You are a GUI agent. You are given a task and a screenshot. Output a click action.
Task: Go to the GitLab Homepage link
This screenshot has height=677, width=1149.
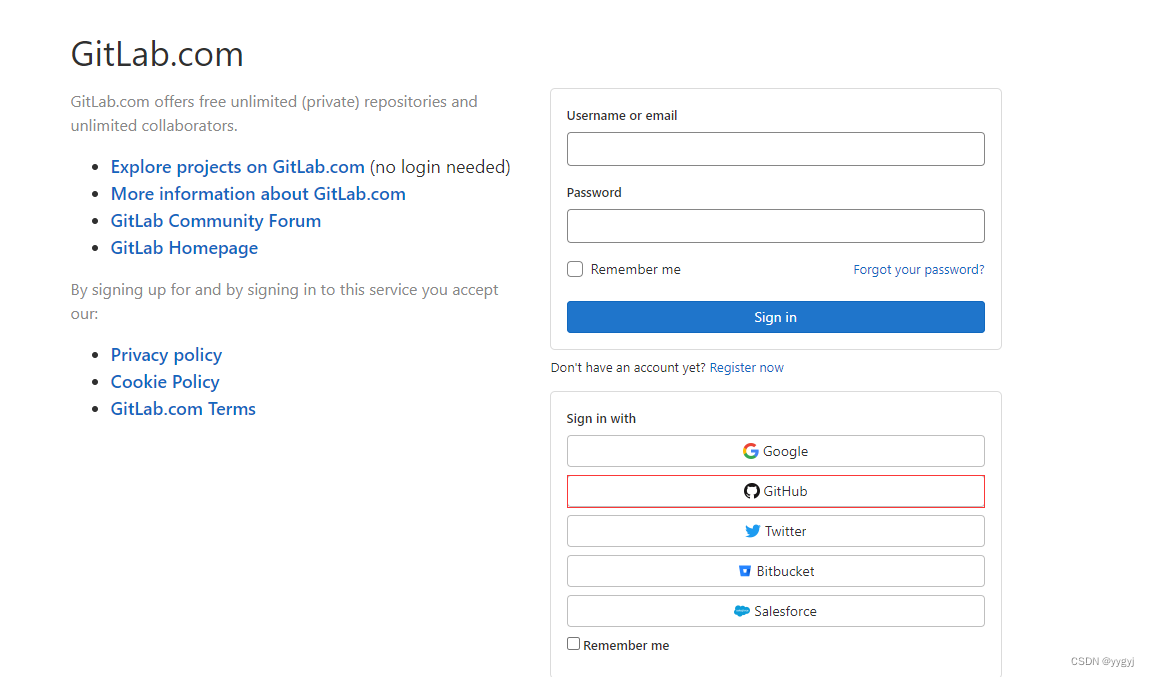point(184,248)
